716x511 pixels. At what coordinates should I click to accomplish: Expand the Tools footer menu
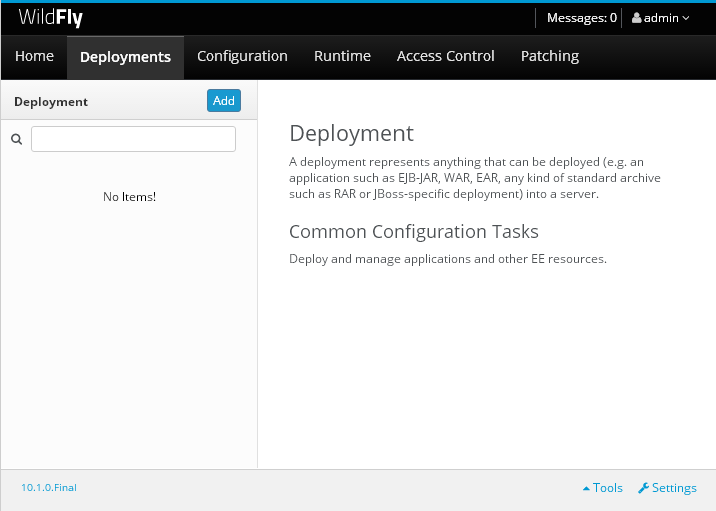603,488
